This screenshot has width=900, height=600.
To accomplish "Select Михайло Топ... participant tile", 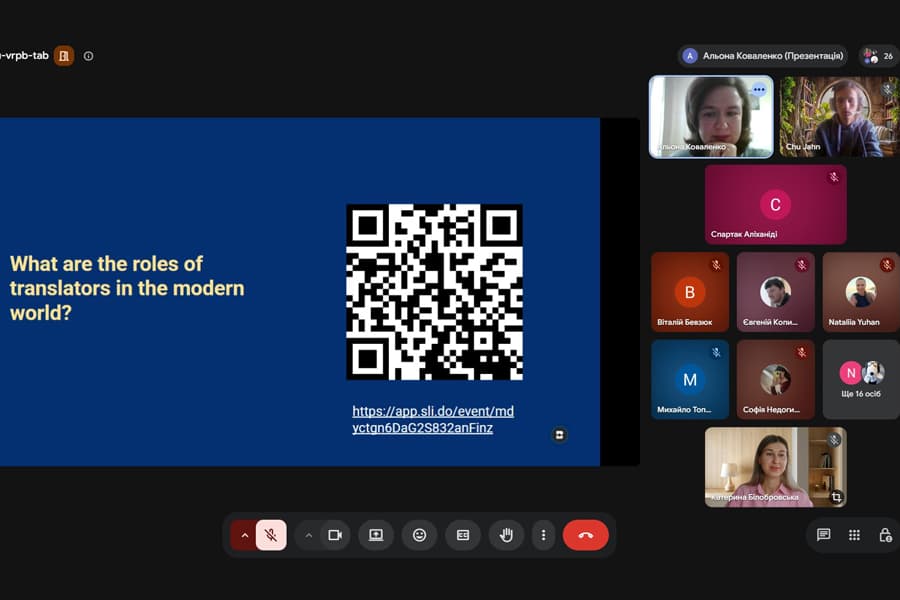I will [x=690, y=380].
